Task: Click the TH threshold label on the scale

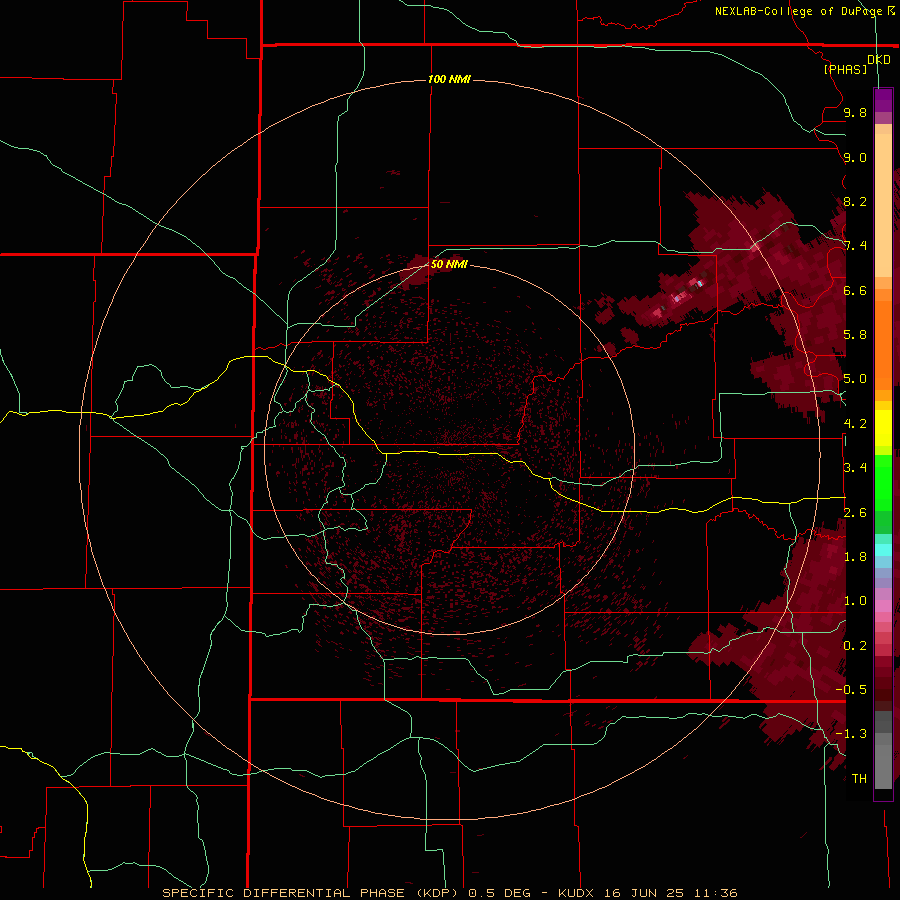Action: 859,779
